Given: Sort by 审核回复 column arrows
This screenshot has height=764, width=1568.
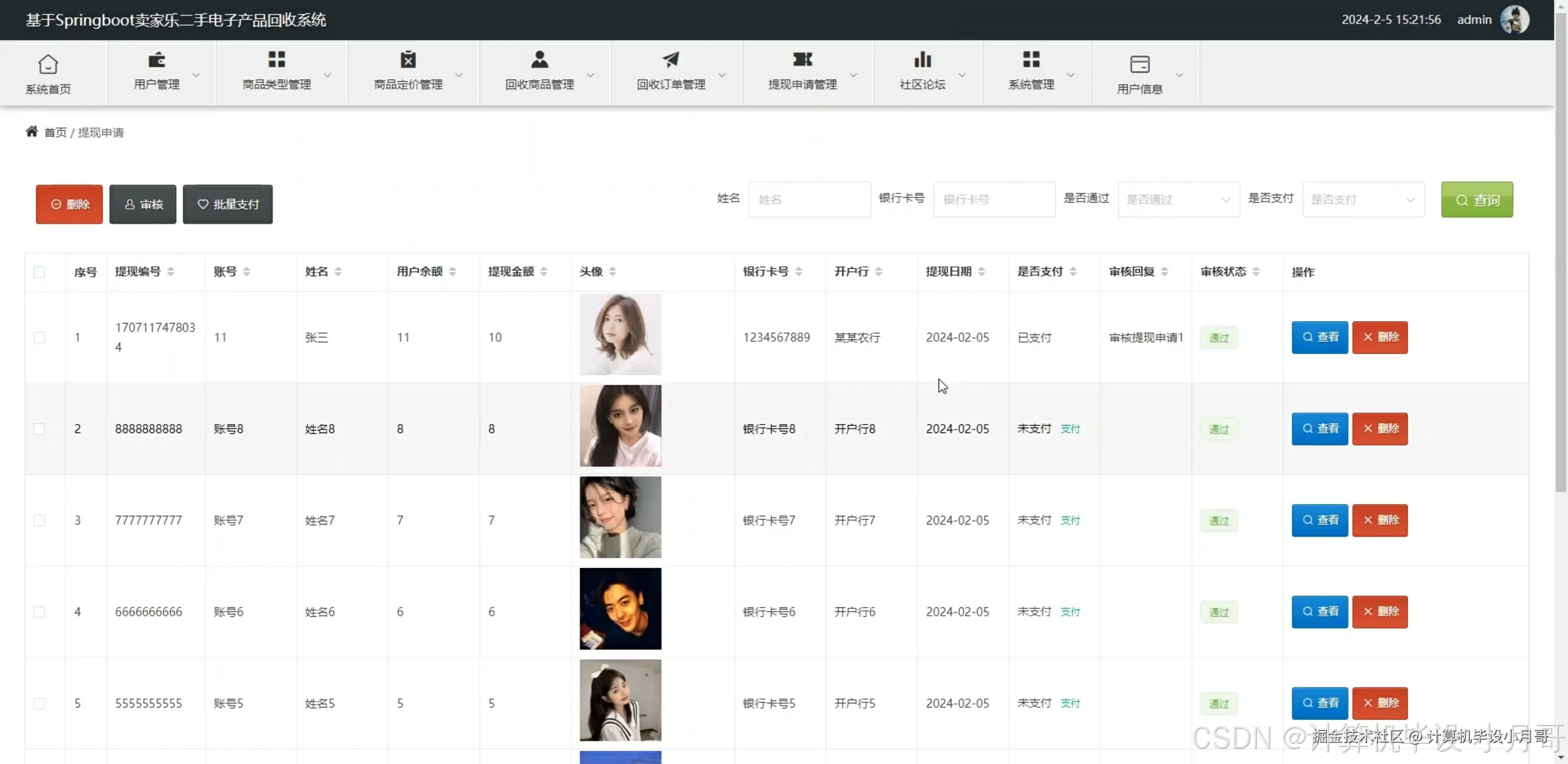Looking at the screenshot, I should click(x=1165, y=271).
